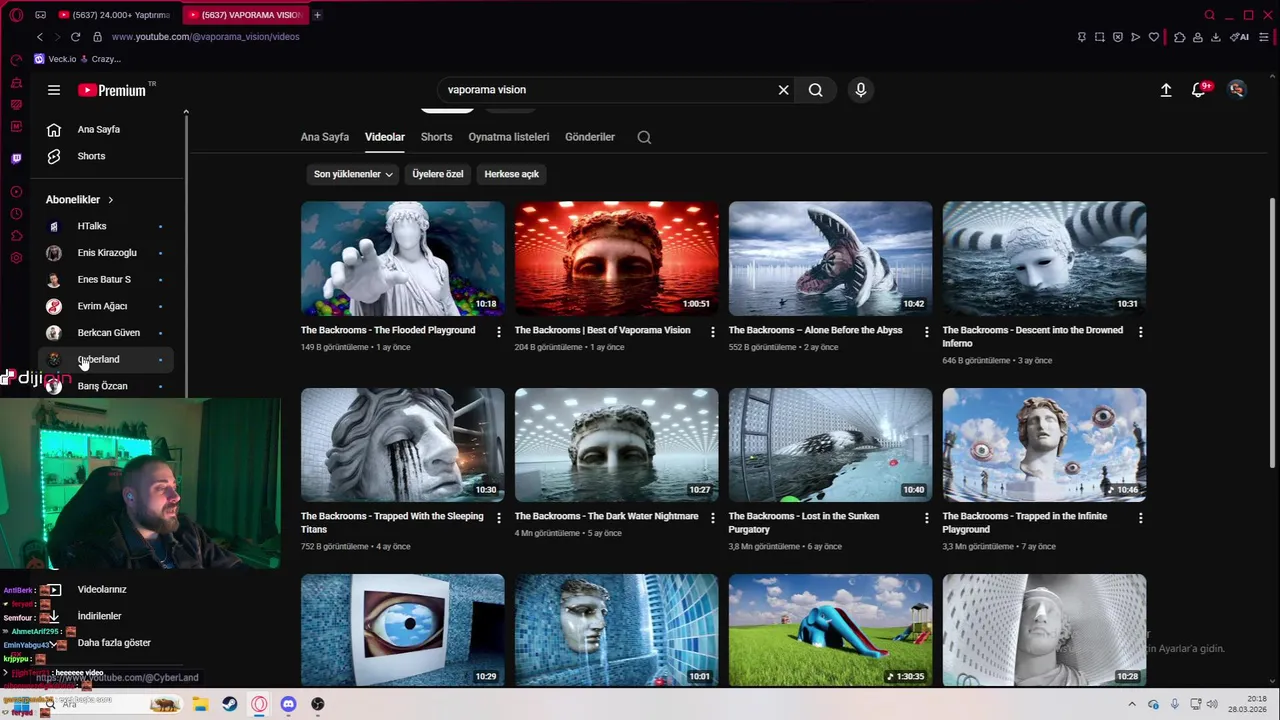The image size is (1280, 720).
Task: Open HTalks subscription channel
Action: point(106,226)
